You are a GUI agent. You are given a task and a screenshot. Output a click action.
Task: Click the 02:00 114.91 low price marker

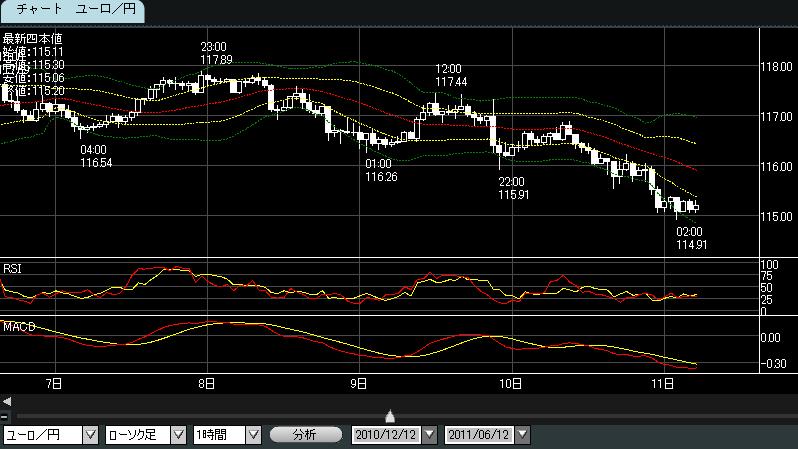tap(691, 237)
